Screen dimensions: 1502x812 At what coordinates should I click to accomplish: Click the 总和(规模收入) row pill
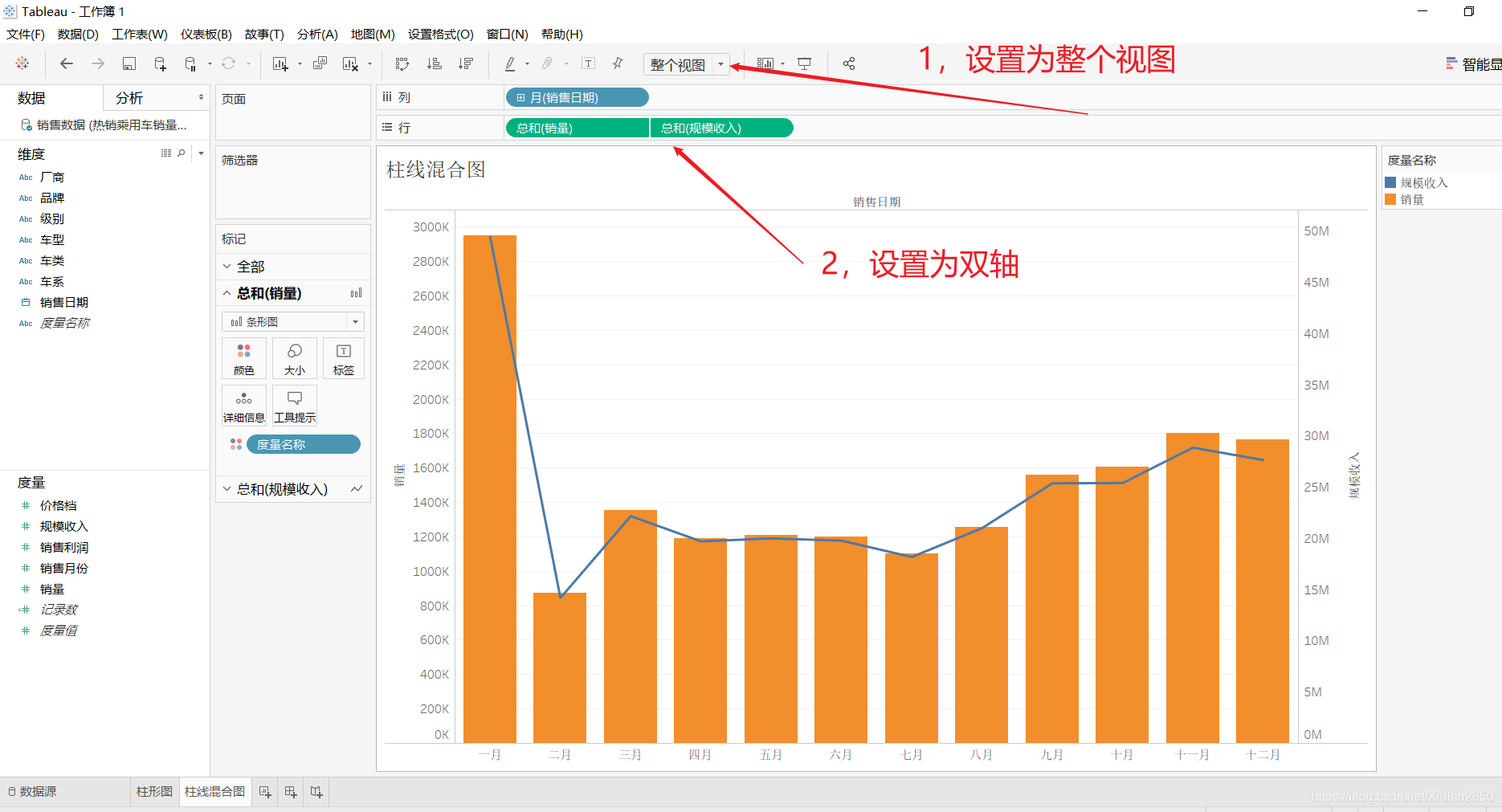722,129
